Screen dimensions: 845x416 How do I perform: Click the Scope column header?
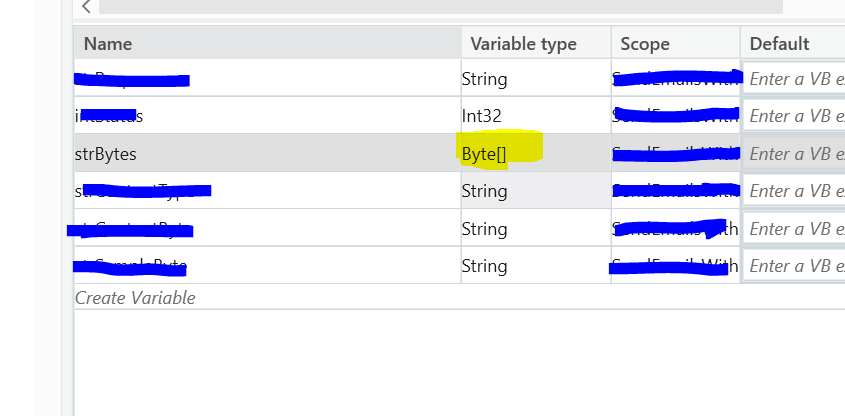coord(645,44)
